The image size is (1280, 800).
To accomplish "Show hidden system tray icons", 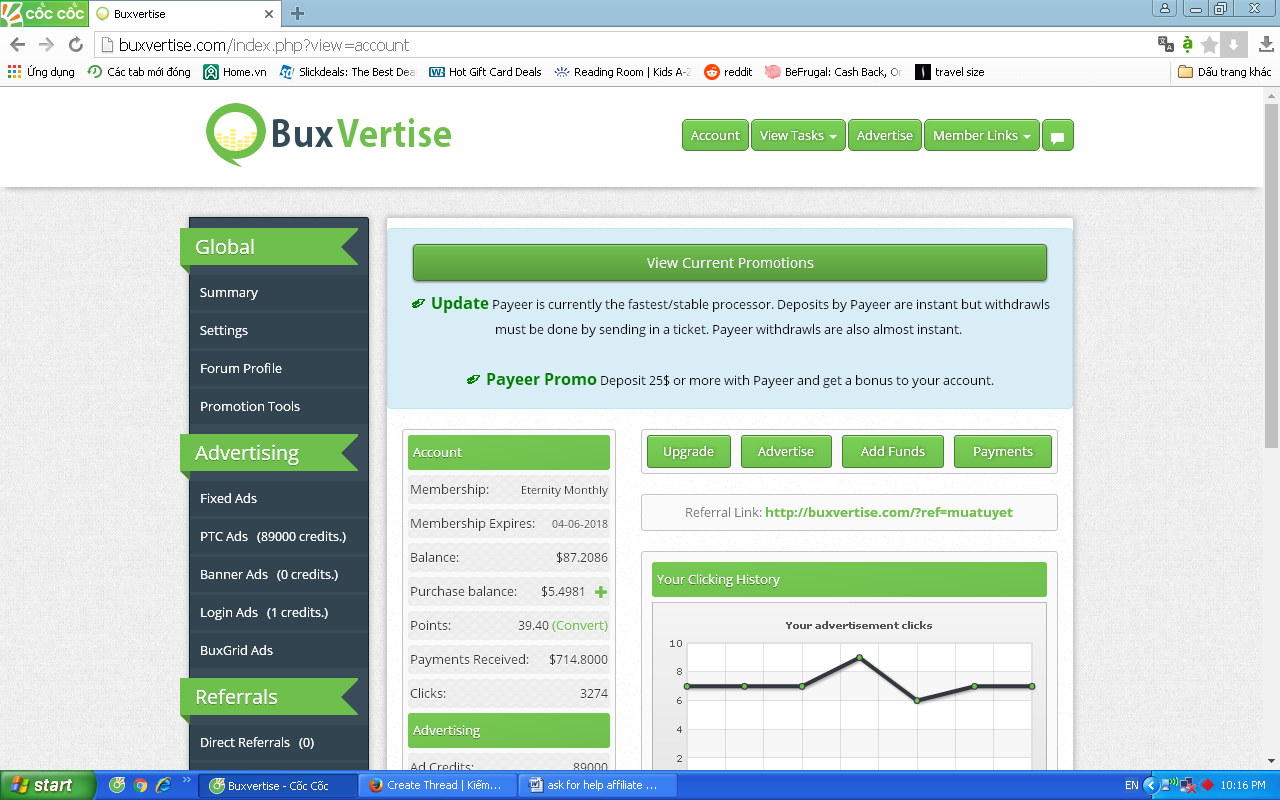I will [1150, 785].
